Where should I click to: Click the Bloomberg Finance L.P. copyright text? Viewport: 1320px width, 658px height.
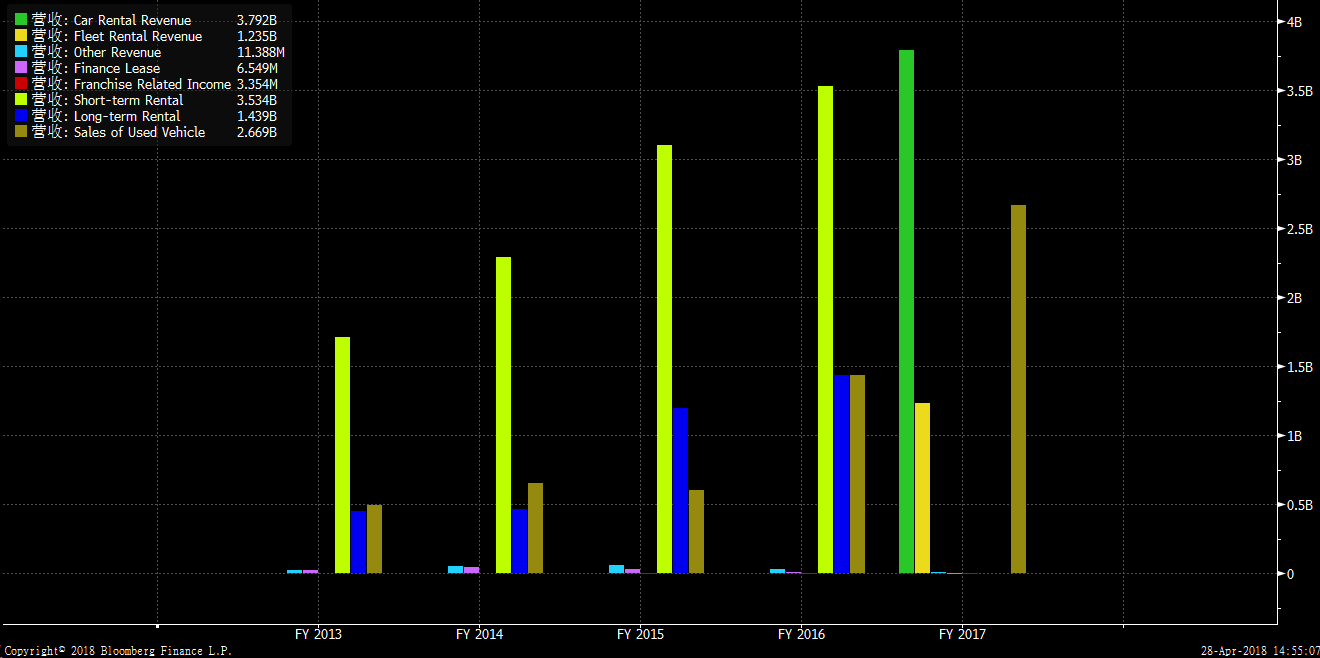coord(117,651)
